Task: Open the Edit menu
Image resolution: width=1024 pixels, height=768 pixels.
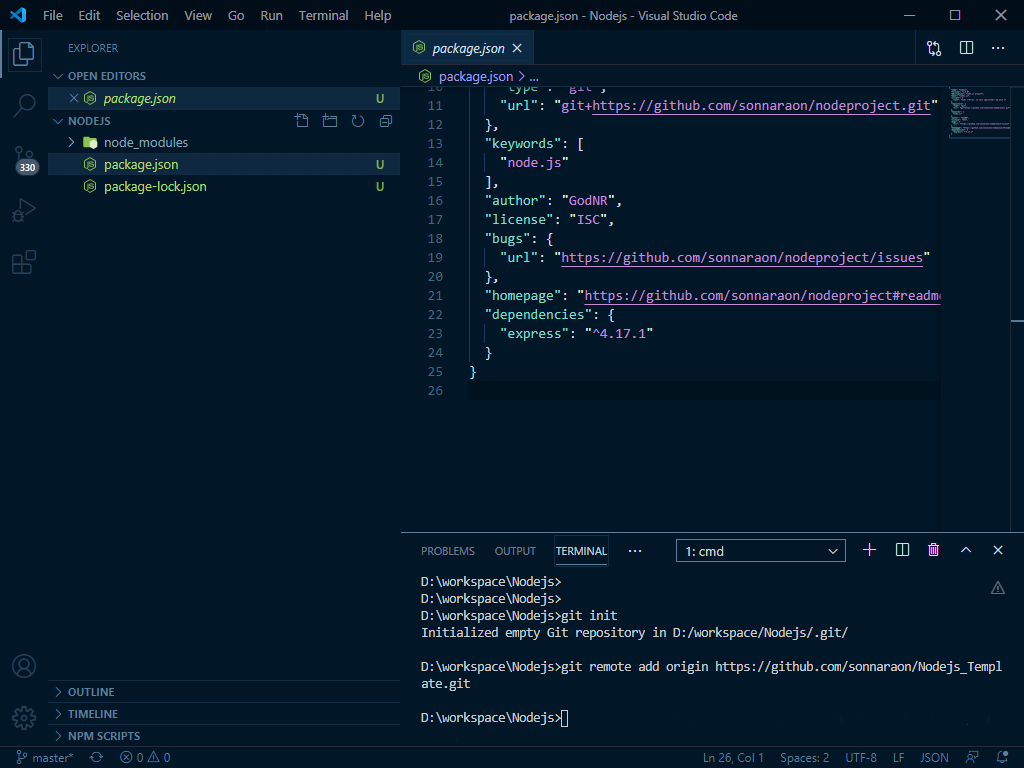Action: (89, 15)
